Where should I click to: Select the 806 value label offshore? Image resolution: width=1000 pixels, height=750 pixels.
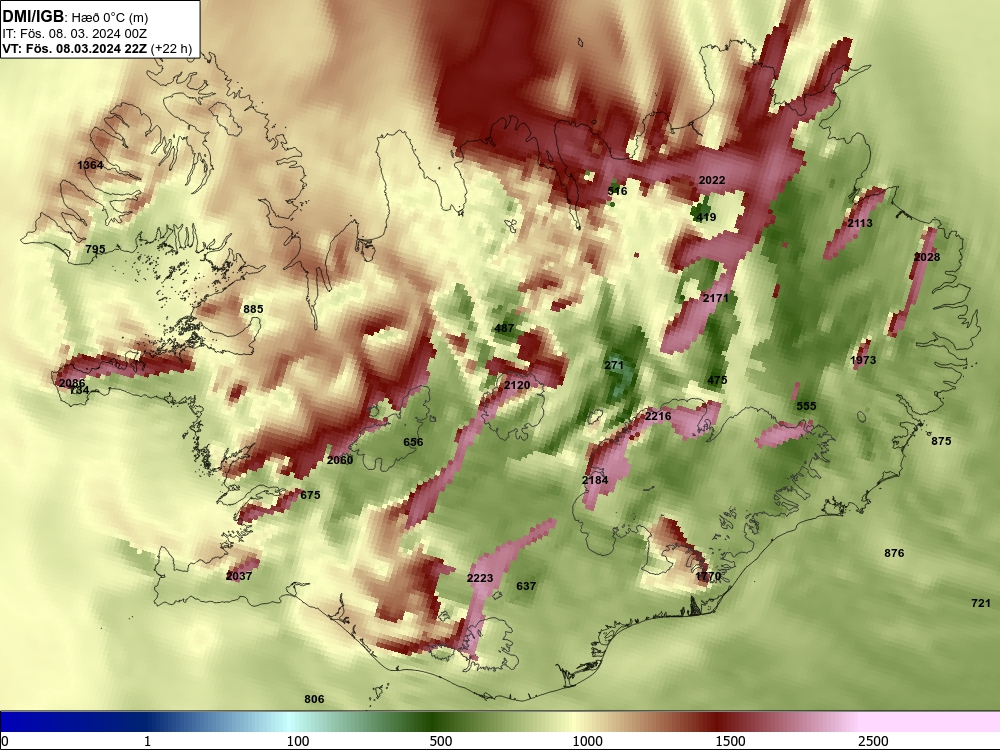coord(314,699)
